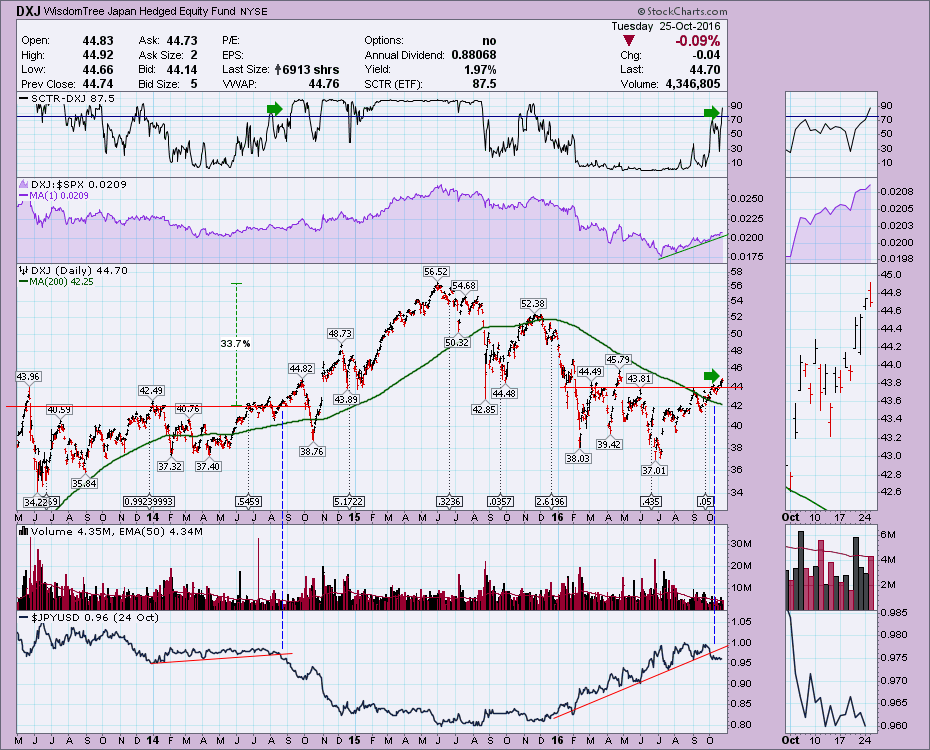Click the Yield value 1.97%
The image size is (930, 750).
[480, 69]
